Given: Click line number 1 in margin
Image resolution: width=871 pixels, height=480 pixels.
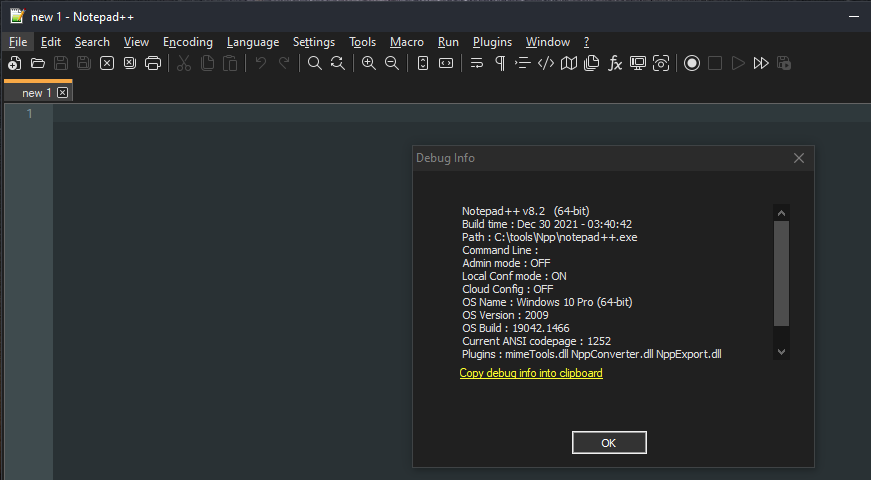Looking at the screenshot, I should click(29, 114).
